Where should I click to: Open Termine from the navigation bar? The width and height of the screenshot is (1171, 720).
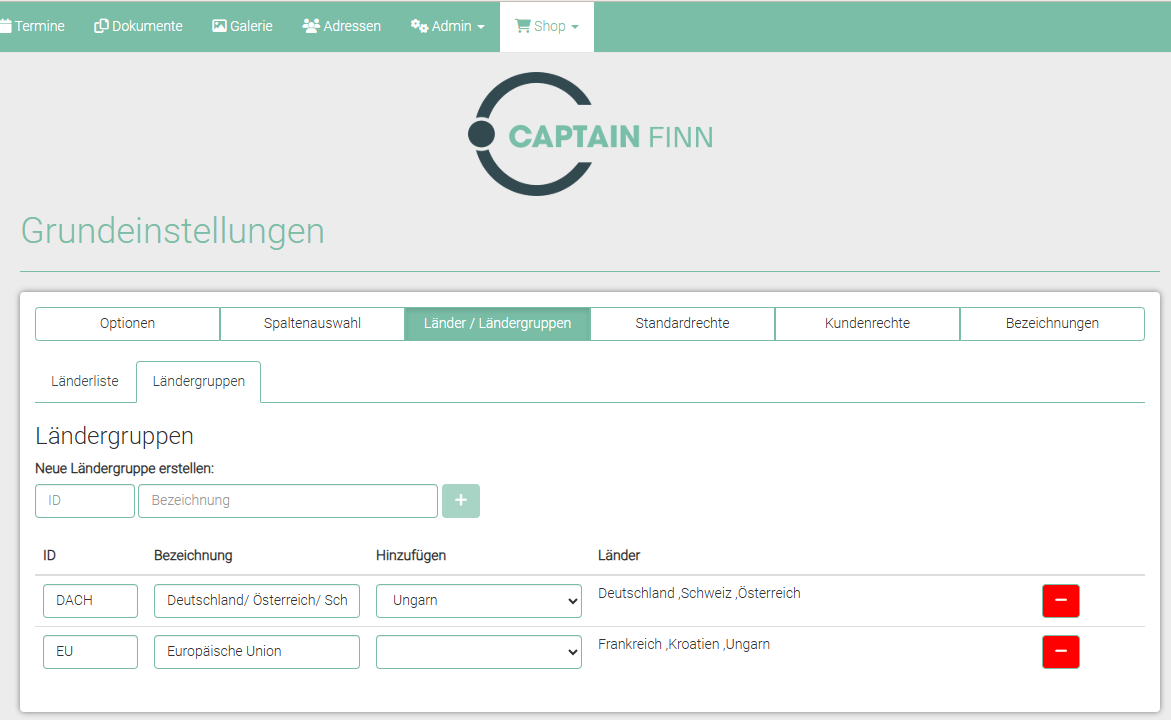pos(32,26)
